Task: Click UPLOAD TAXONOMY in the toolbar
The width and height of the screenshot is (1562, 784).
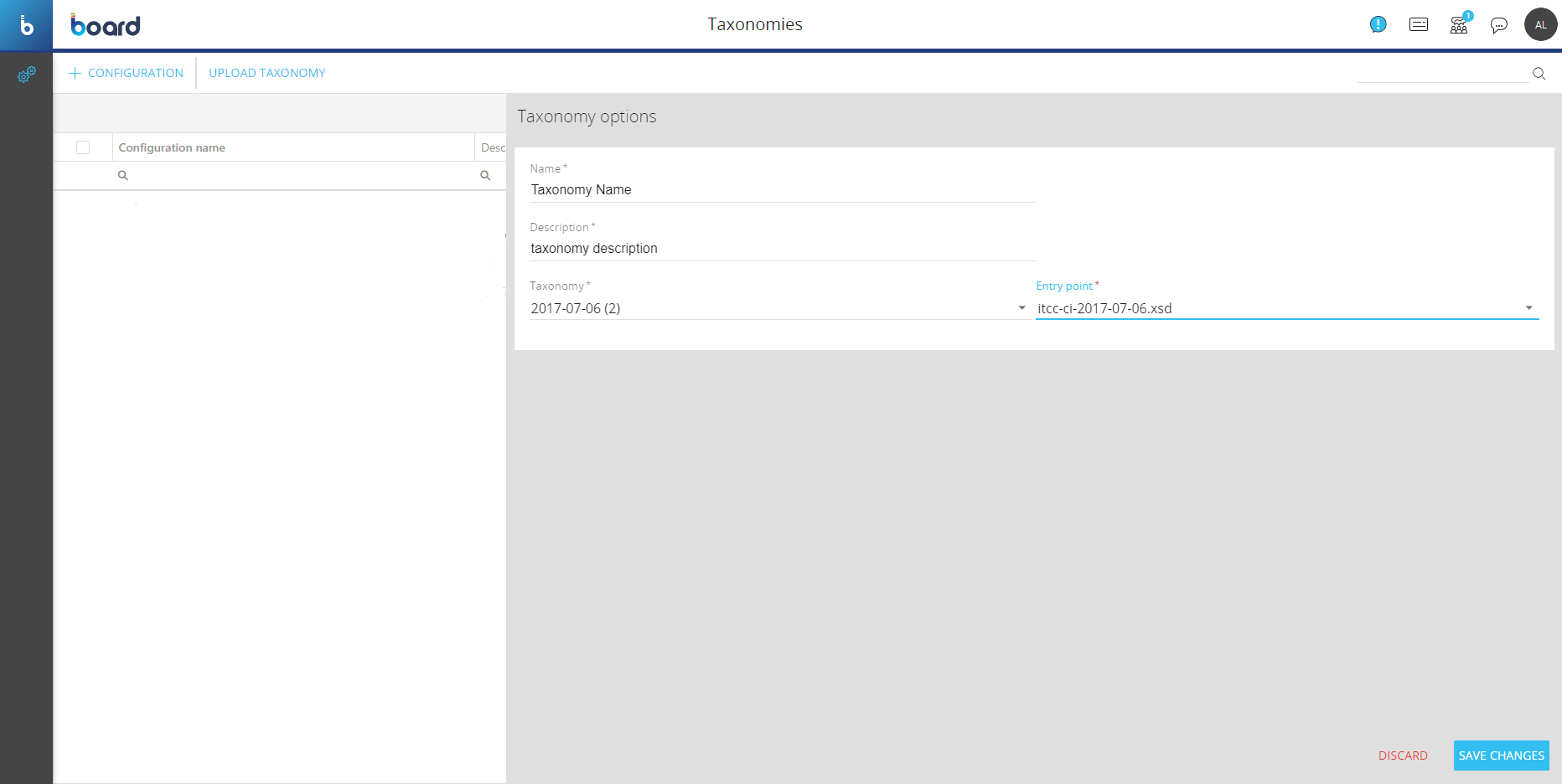Action: (266, 73)
